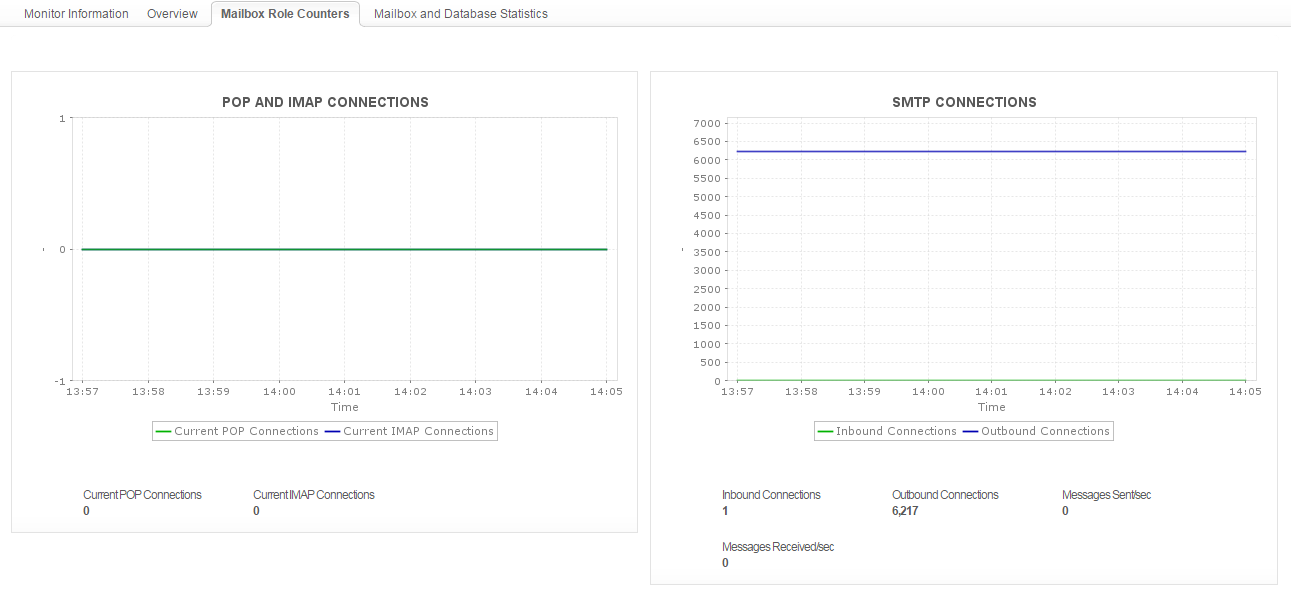Click the Inbound Connections link

[771, 494]
